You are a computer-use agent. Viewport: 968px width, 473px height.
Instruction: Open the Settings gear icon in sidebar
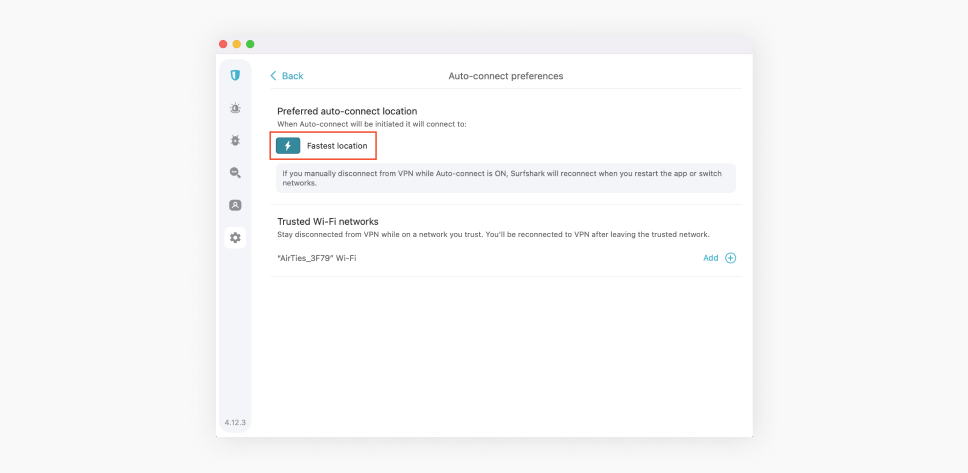[235, 237]
